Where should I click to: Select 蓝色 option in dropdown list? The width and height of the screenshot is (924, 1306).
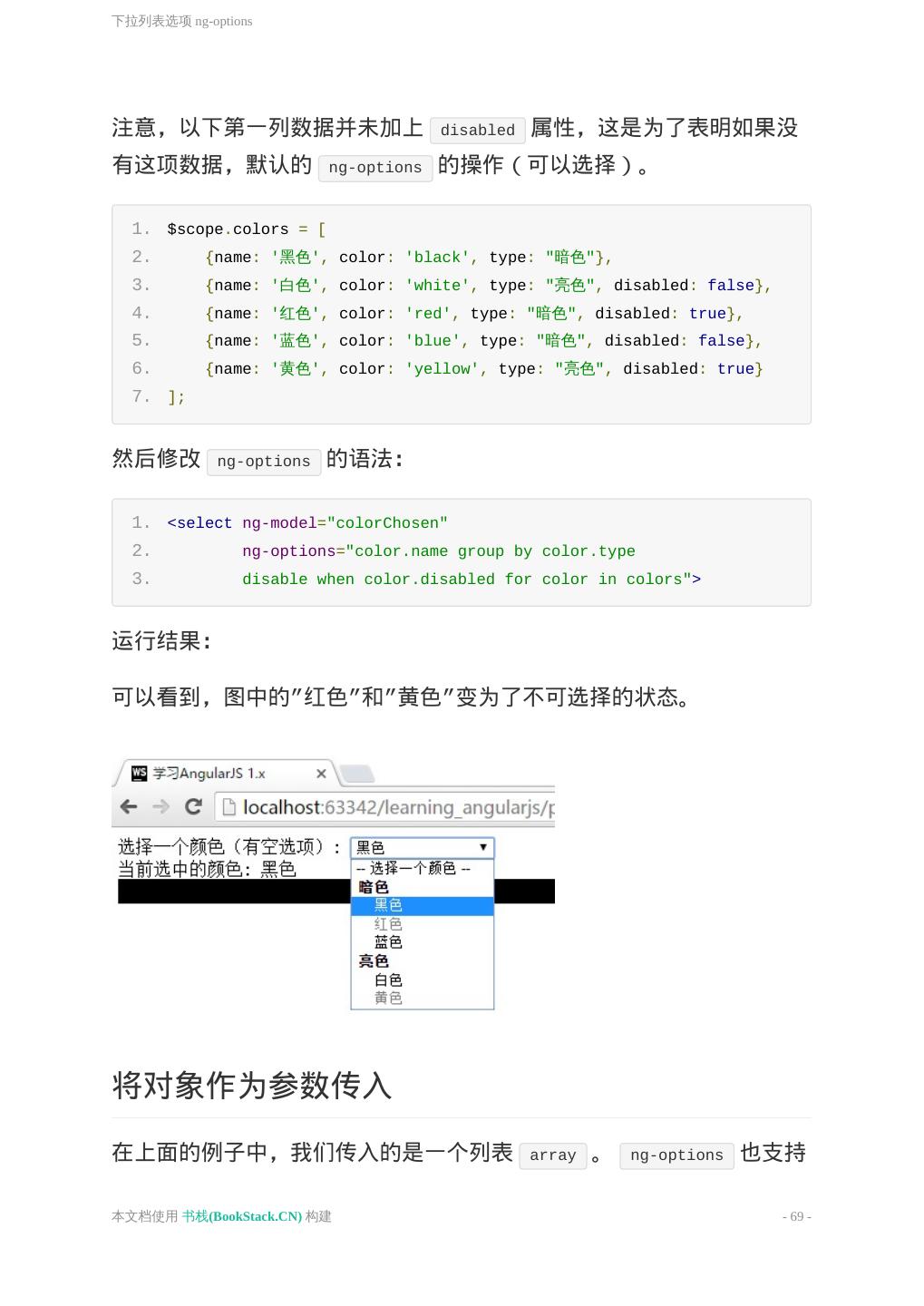(x=423, y=942)
